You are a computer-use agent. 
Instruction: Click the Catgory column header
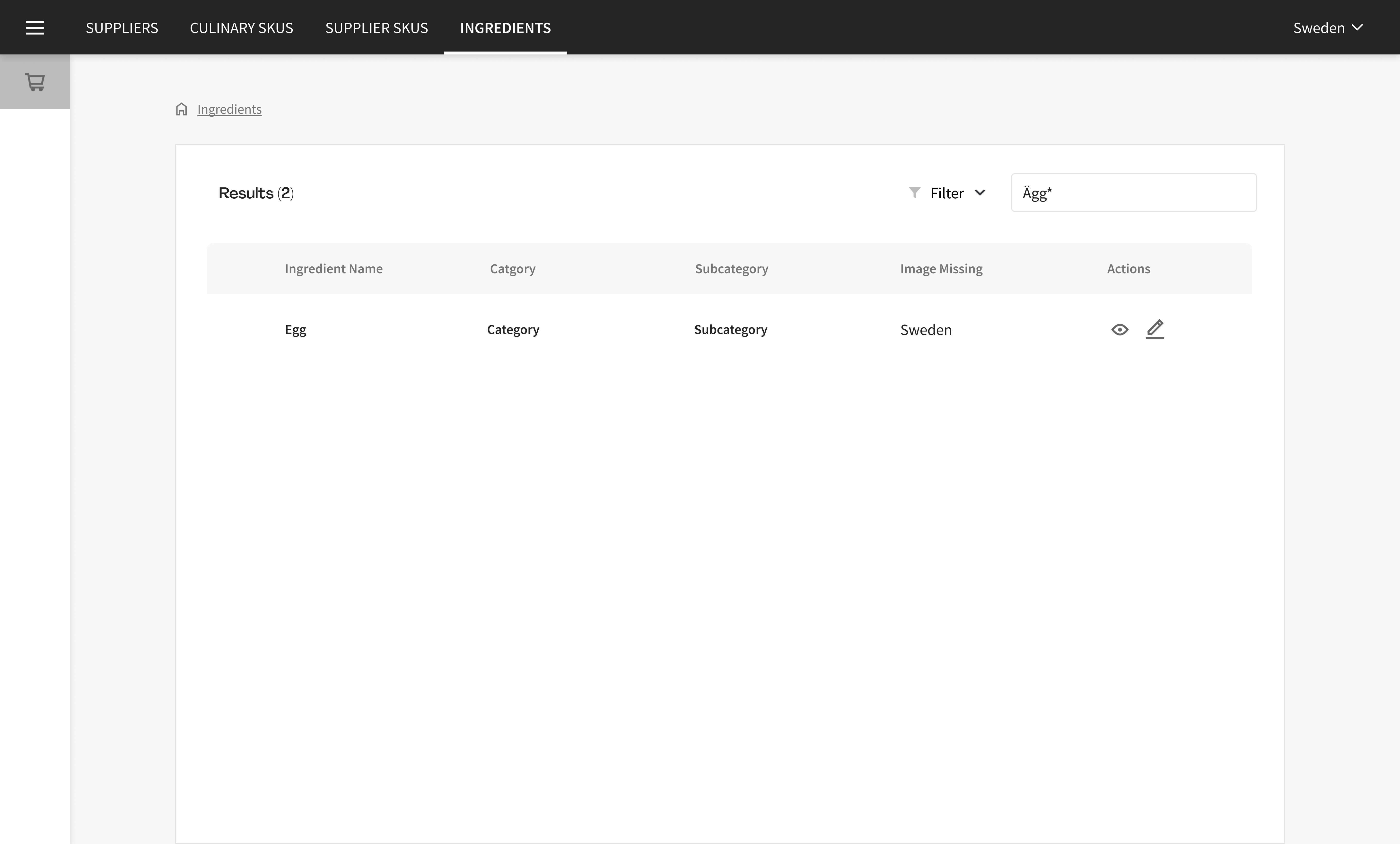513,269
